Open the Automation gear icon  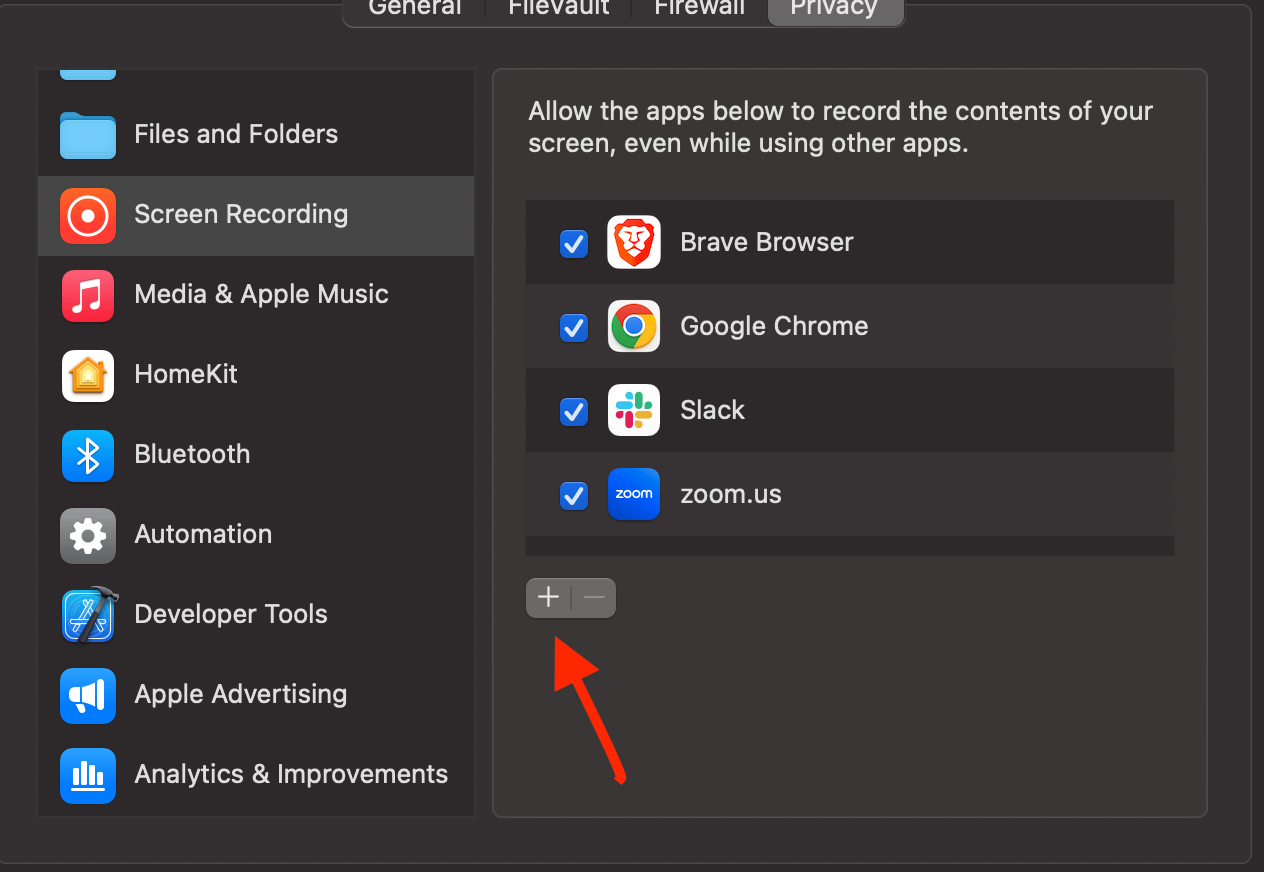[88, 535]
